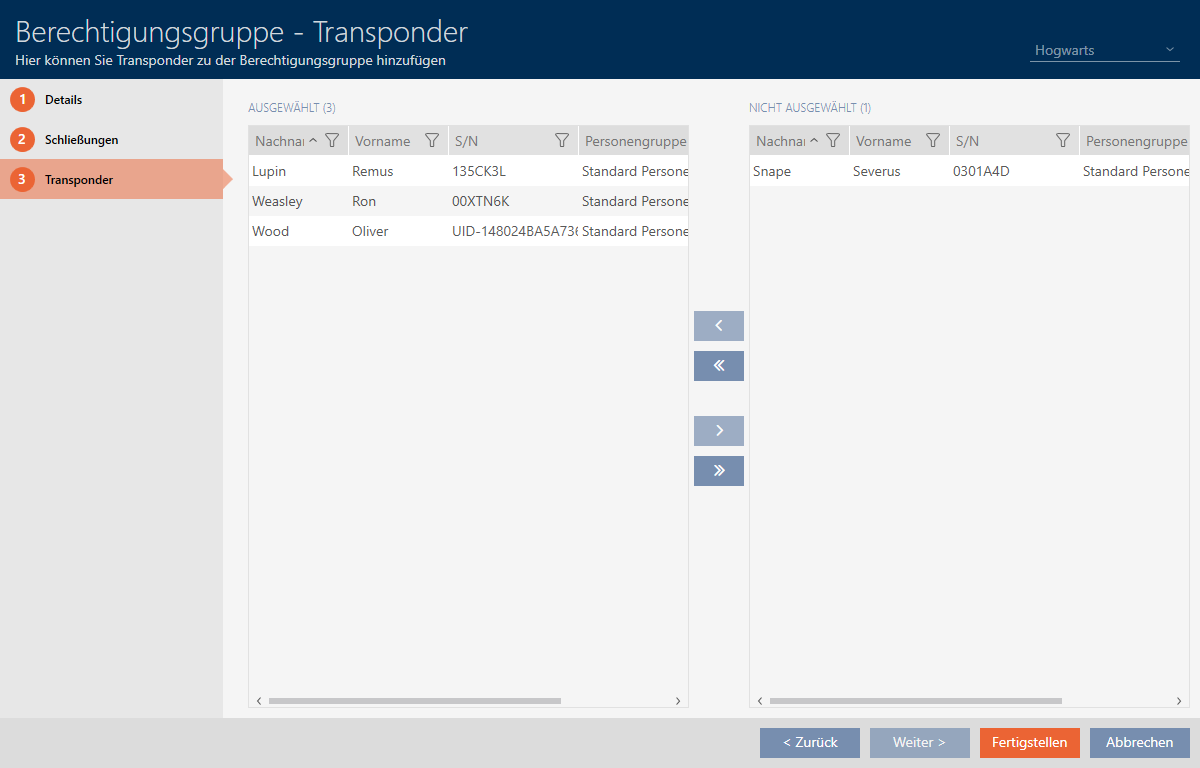This screenshot has width=1200, height=768.
Task: Click the Fertigstellen button
Action: click(1029, 743)
